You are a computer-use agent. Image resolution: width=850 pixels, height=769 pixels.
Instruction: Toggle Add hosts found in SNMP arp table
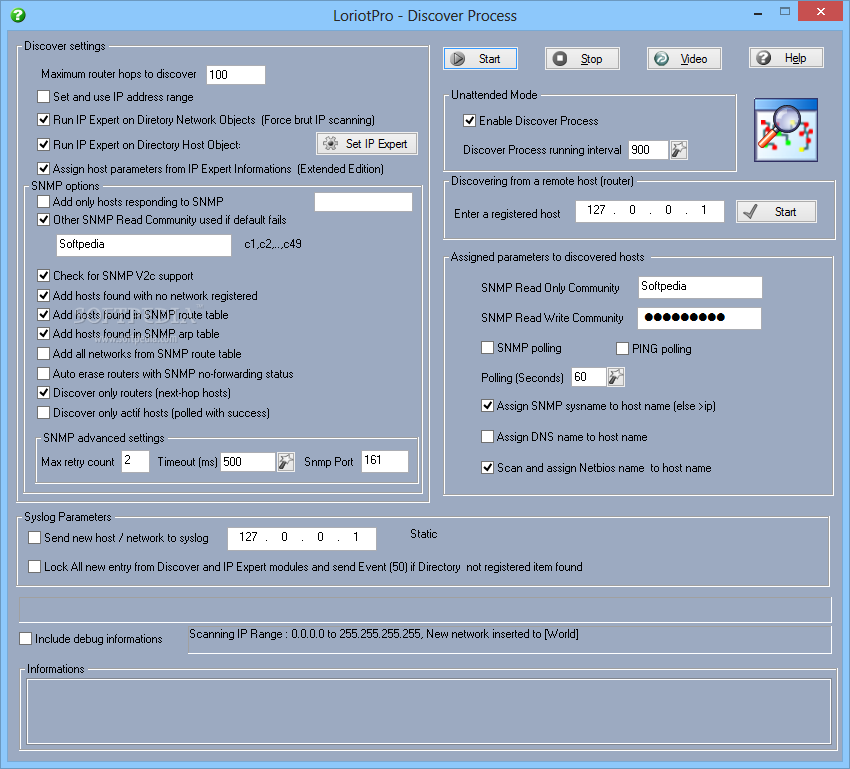(x=43, y=333)
